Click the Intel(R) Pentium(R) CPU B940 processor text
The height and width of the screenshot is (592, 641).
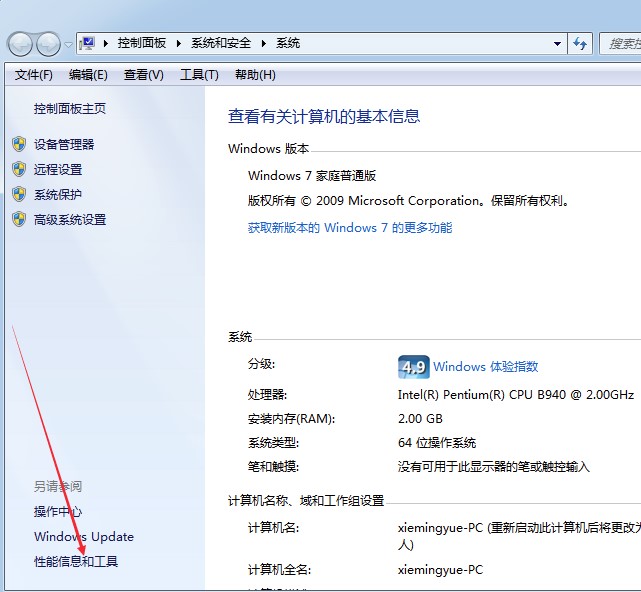pos(516,395)
